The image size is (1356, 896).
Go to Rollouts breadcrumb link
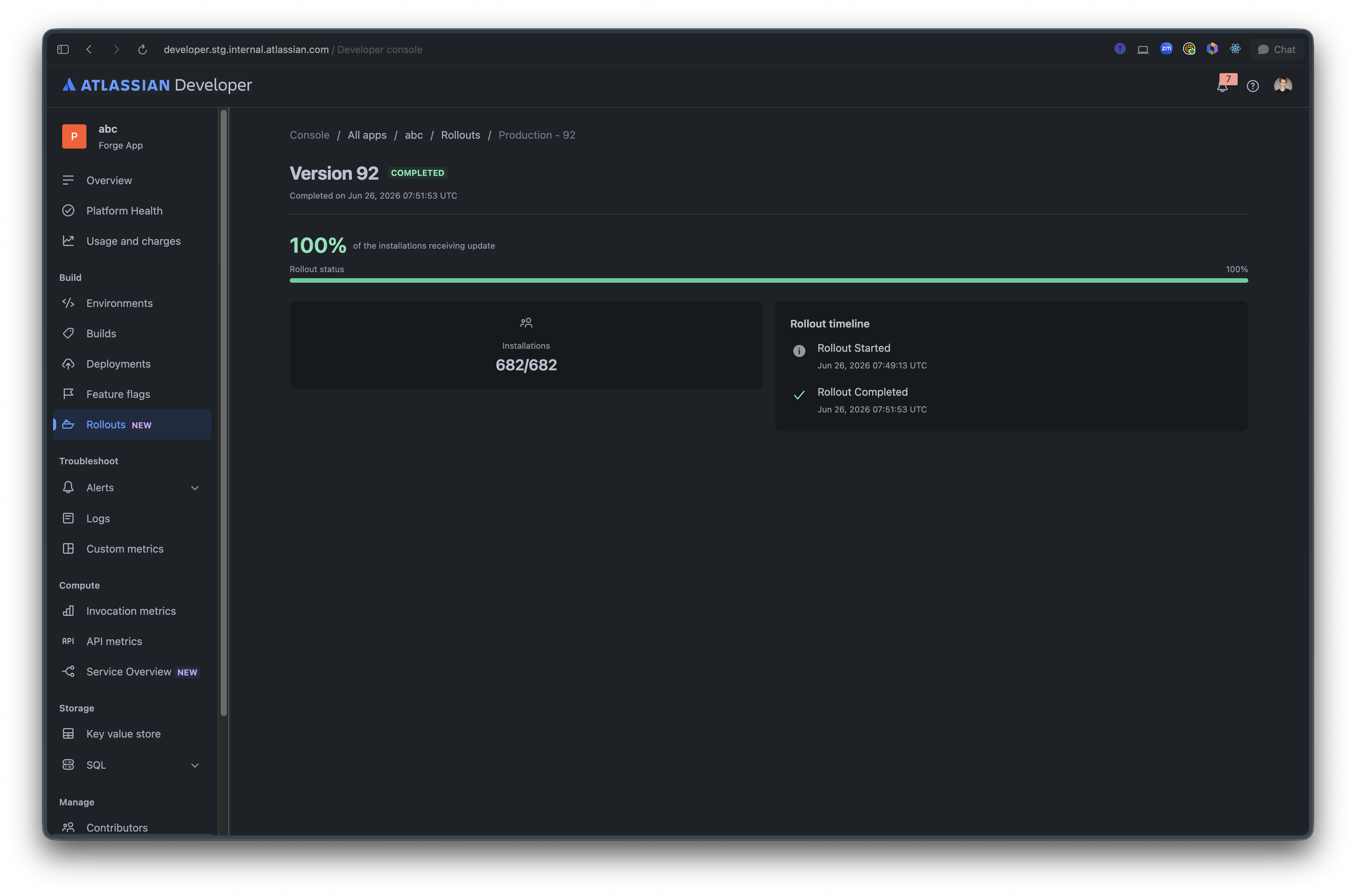click(460, 135)
